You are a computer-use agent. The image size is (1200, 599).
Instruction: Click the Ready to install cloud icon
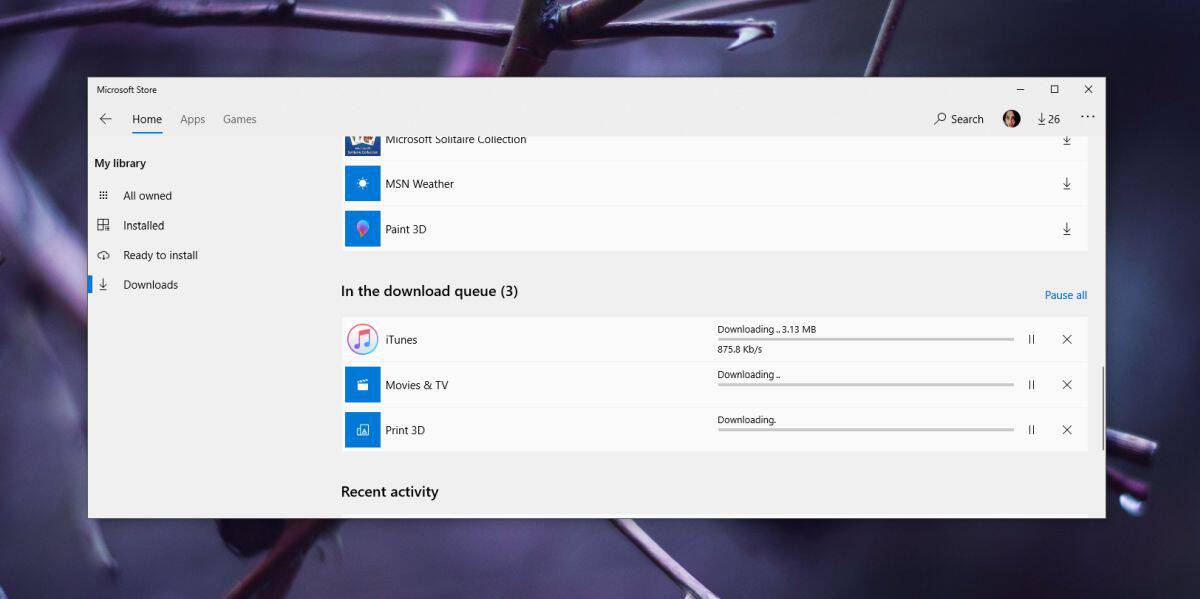click(103, 256)
